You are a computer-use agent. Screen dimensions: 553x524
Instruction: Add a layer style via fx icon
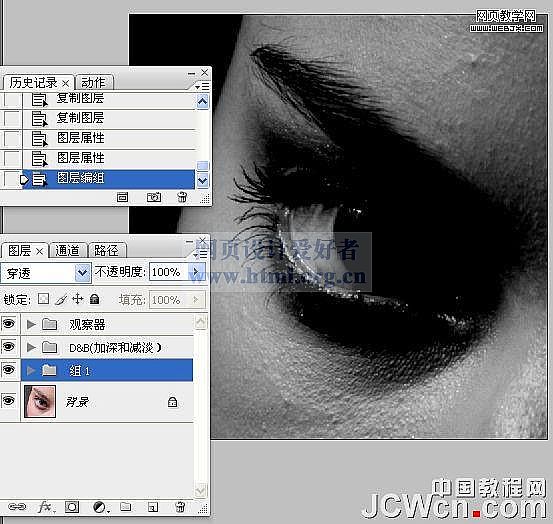(45, 507)
